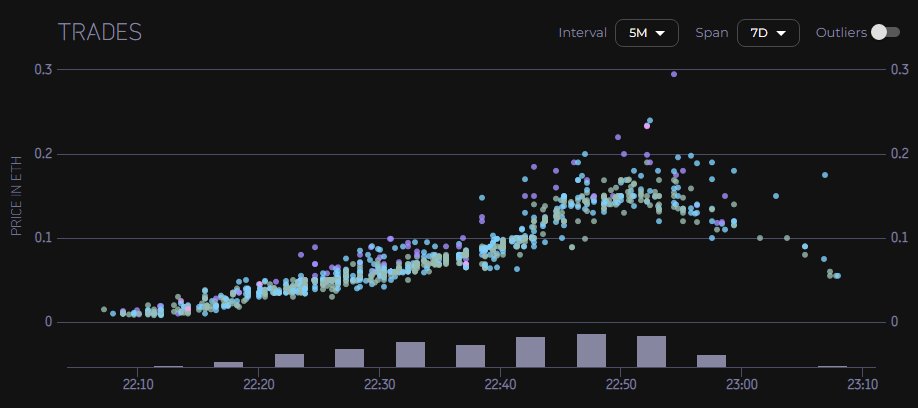
Task: Open the Interval 5M dropdown
Action: (x=646, y=33)
